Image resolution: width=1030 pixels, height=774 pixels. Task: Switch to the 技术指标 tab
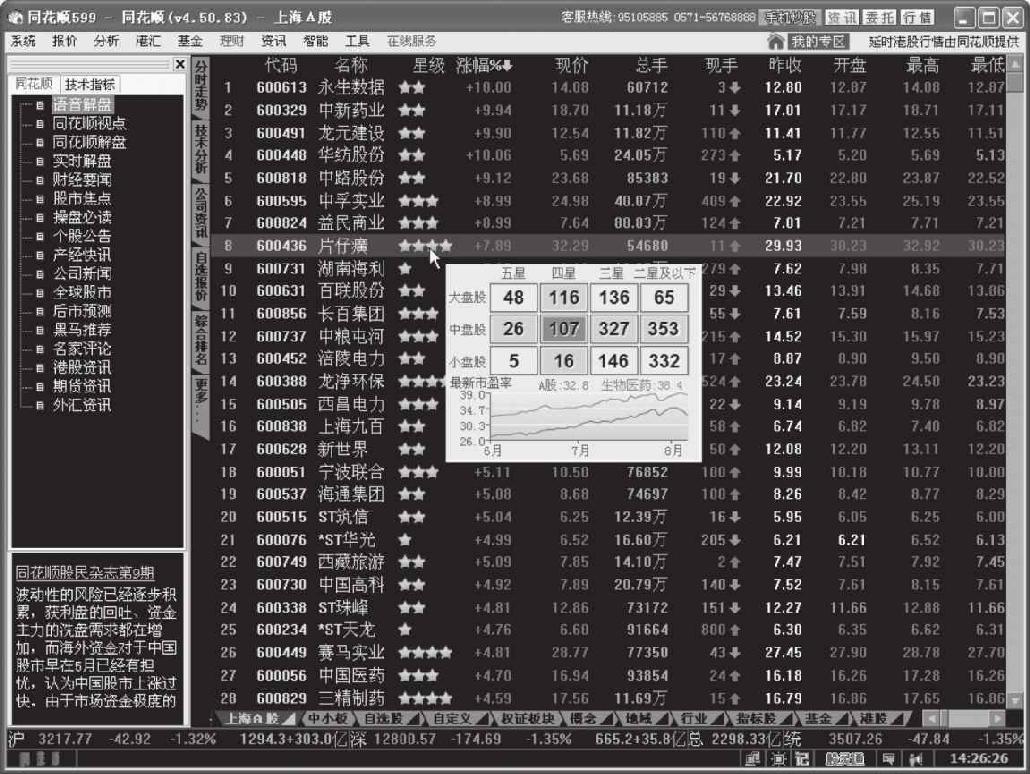pos(89,84)
